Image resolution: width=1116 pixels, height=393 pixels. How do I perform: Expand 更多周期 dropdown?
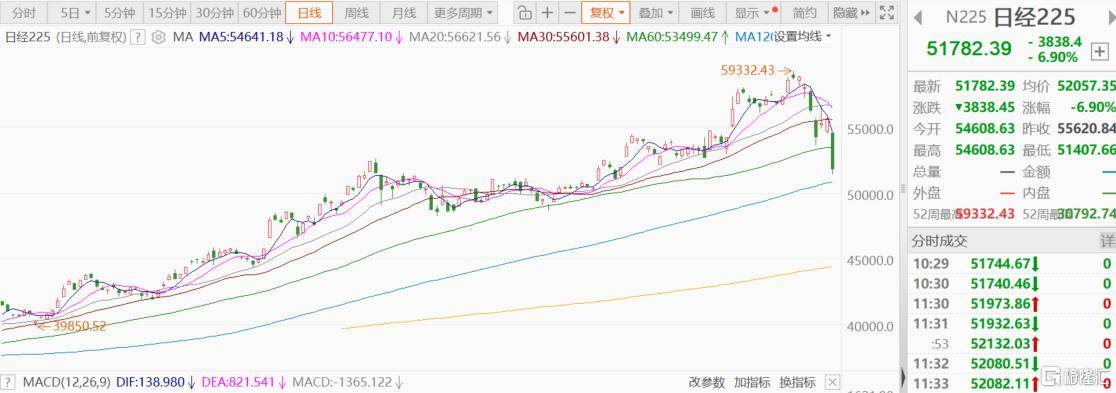(463, 13)
